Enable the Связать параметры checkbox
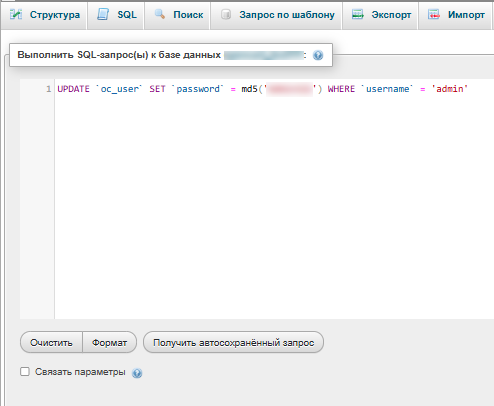494x406 pixels. pos(25,371)
